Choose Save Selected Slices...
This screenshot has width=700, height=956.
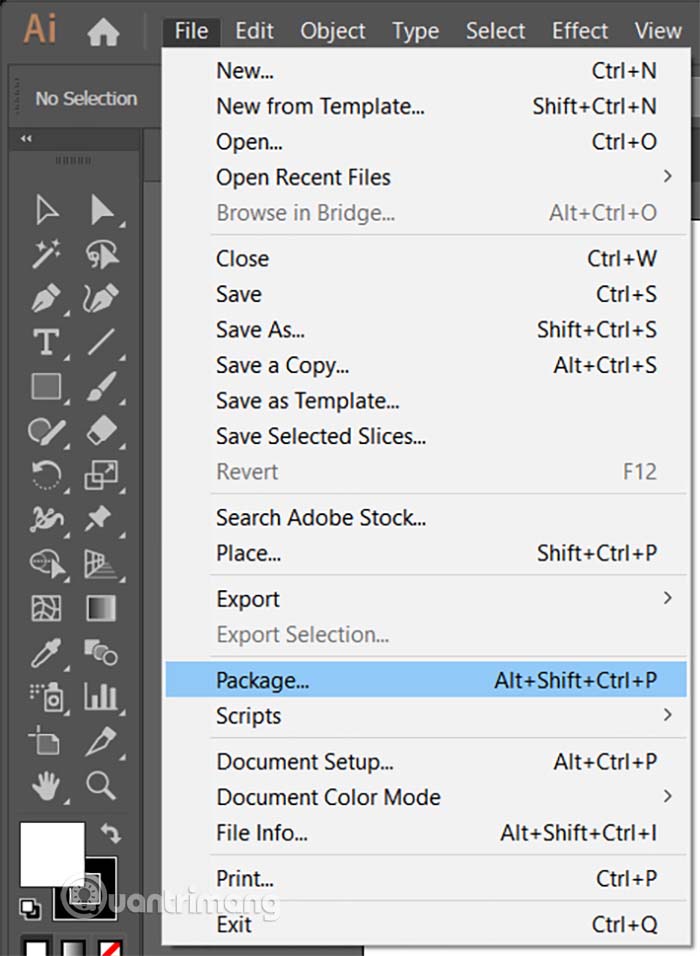pos(426,436)
